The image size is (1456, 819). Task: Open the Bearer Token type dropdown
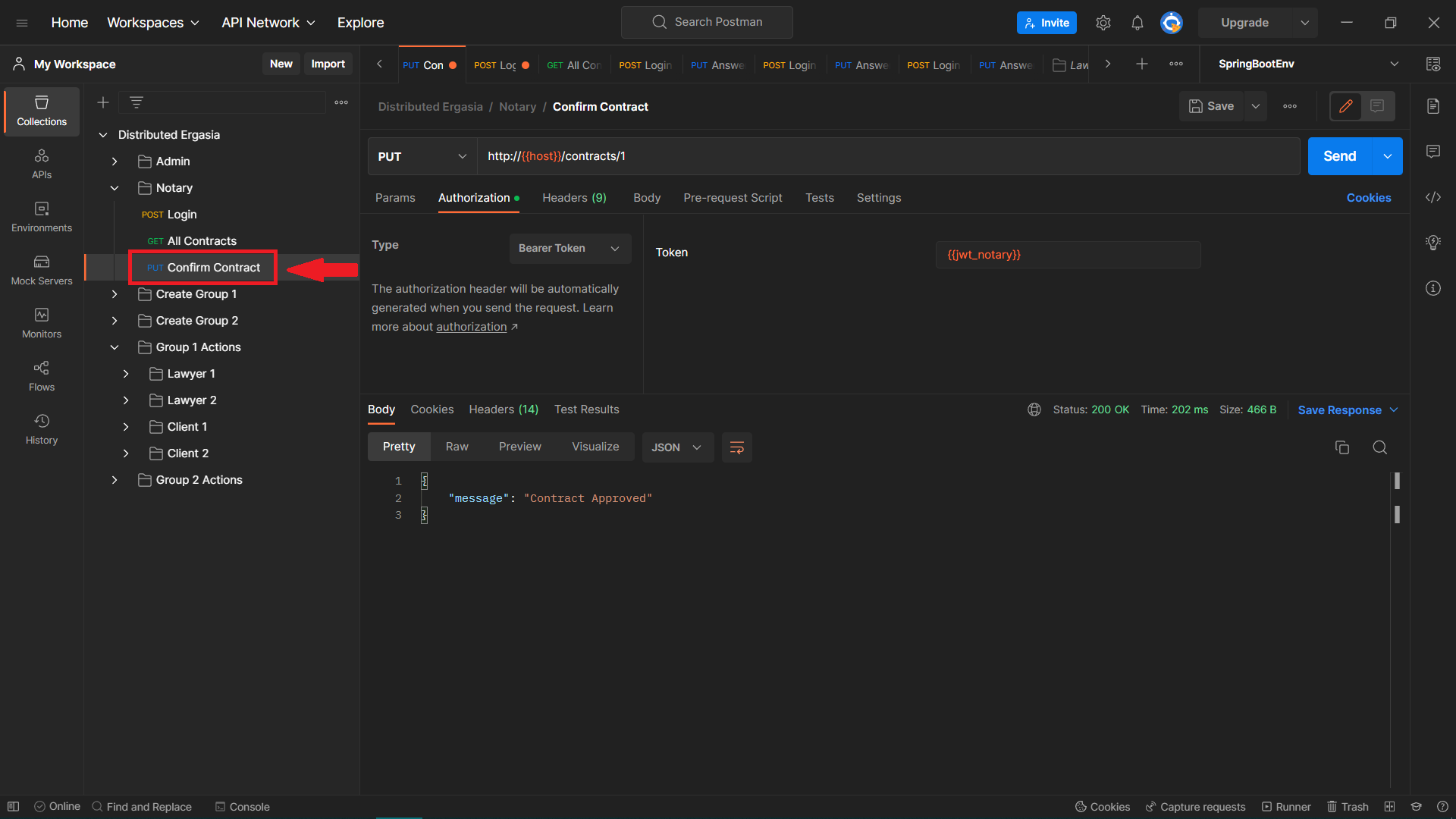pos(570,249)
